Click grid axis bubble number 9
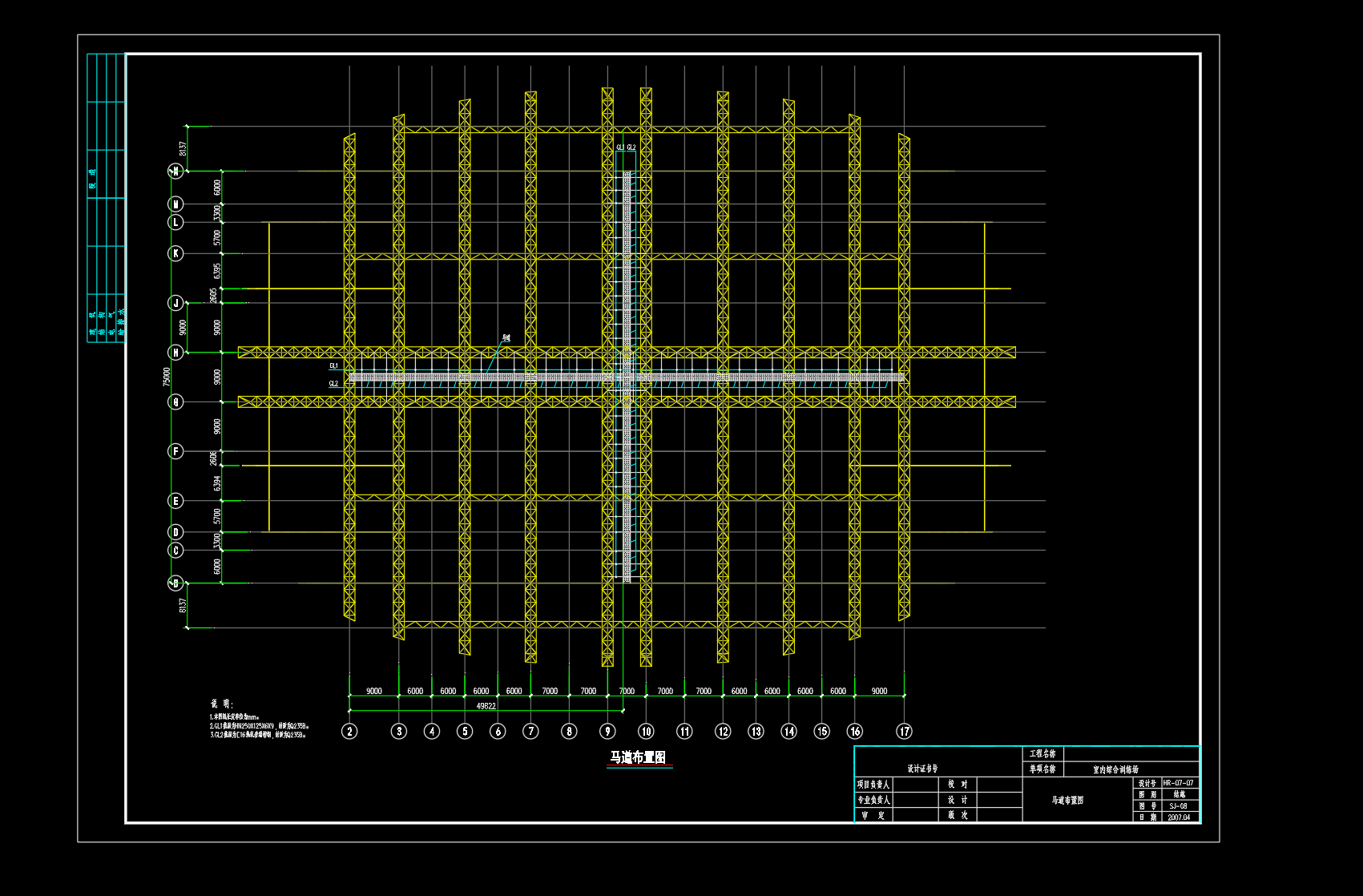This screenshot has height=896, width=1363. [607, 731]
